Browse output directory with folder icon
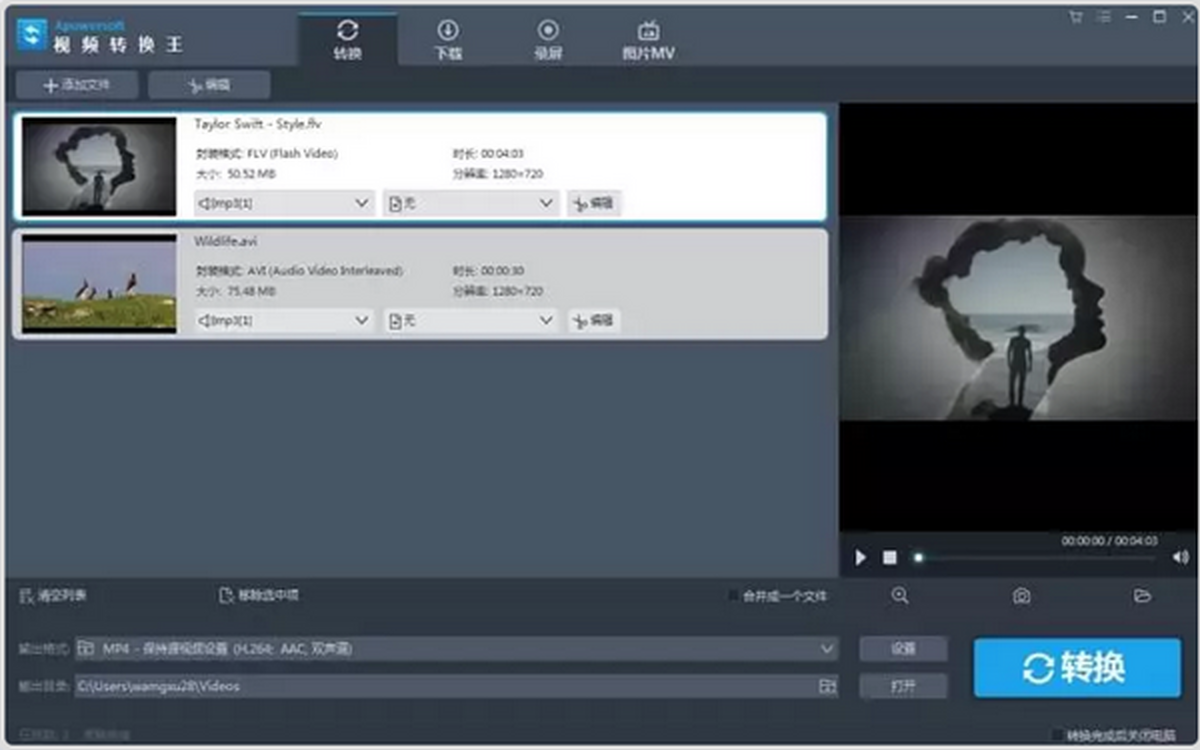 [x=827, y=686]
